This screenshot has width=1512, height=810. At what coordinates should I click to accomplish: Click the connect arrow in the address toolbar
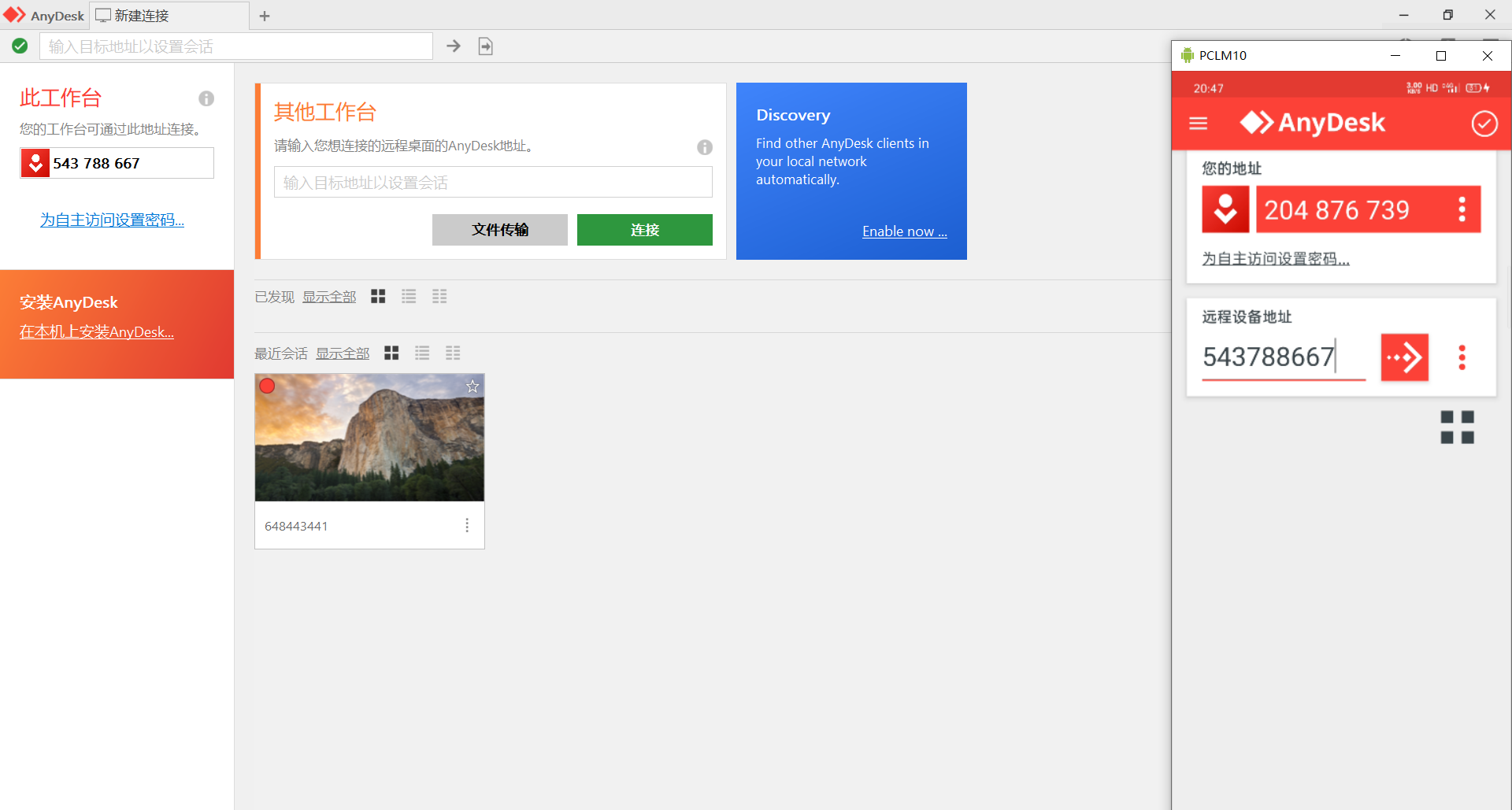[x=454, y=46]
